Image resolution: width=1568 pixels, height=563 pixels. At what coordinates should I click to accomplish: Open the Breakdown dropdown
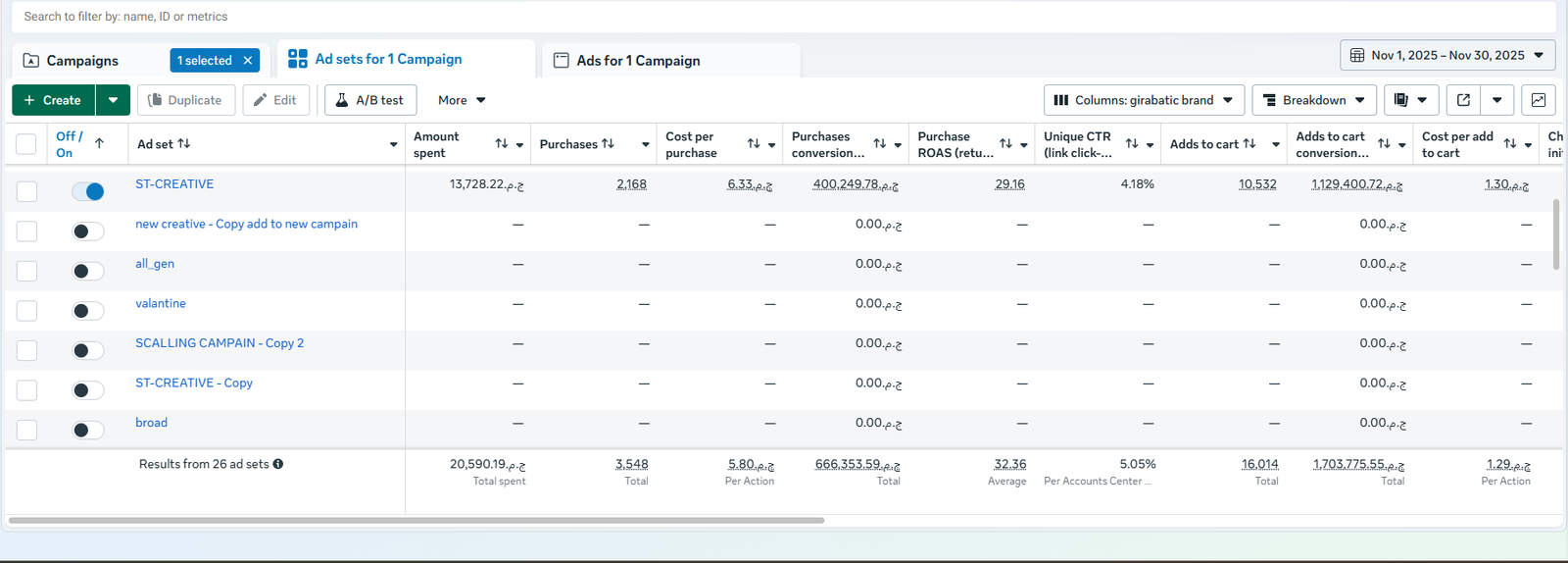1313,100
